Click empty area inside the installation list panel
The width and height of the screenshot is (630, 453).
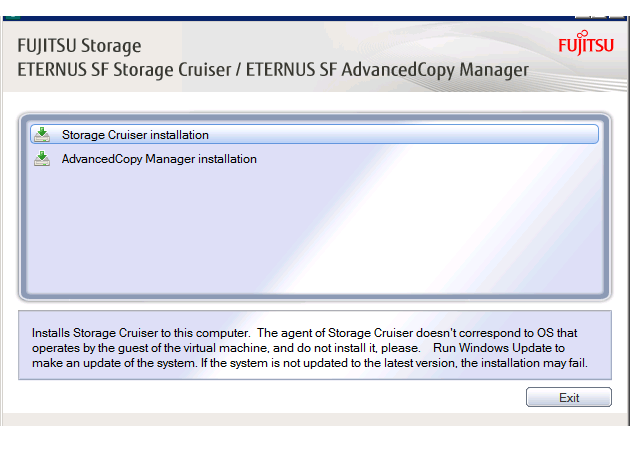[315, 233]
